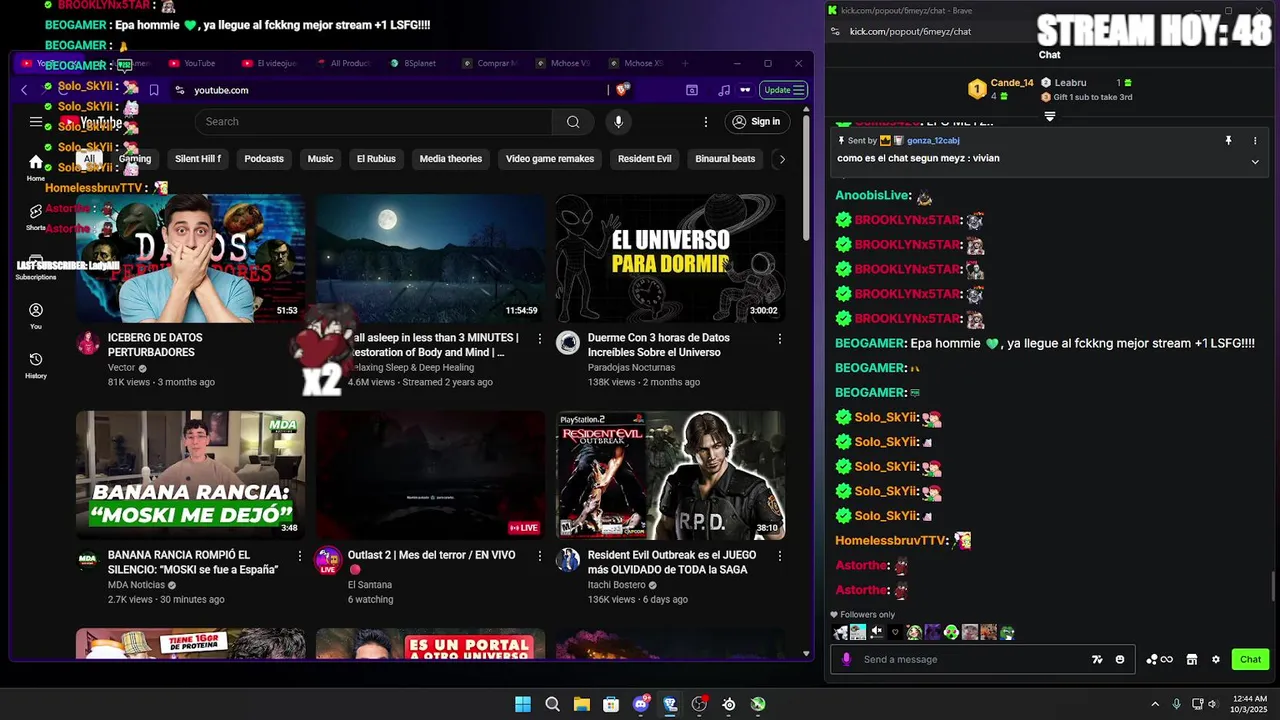Open File Explorer on the taskbar
Viewport: 1280px width, 720px height.
tap(581, 705)
